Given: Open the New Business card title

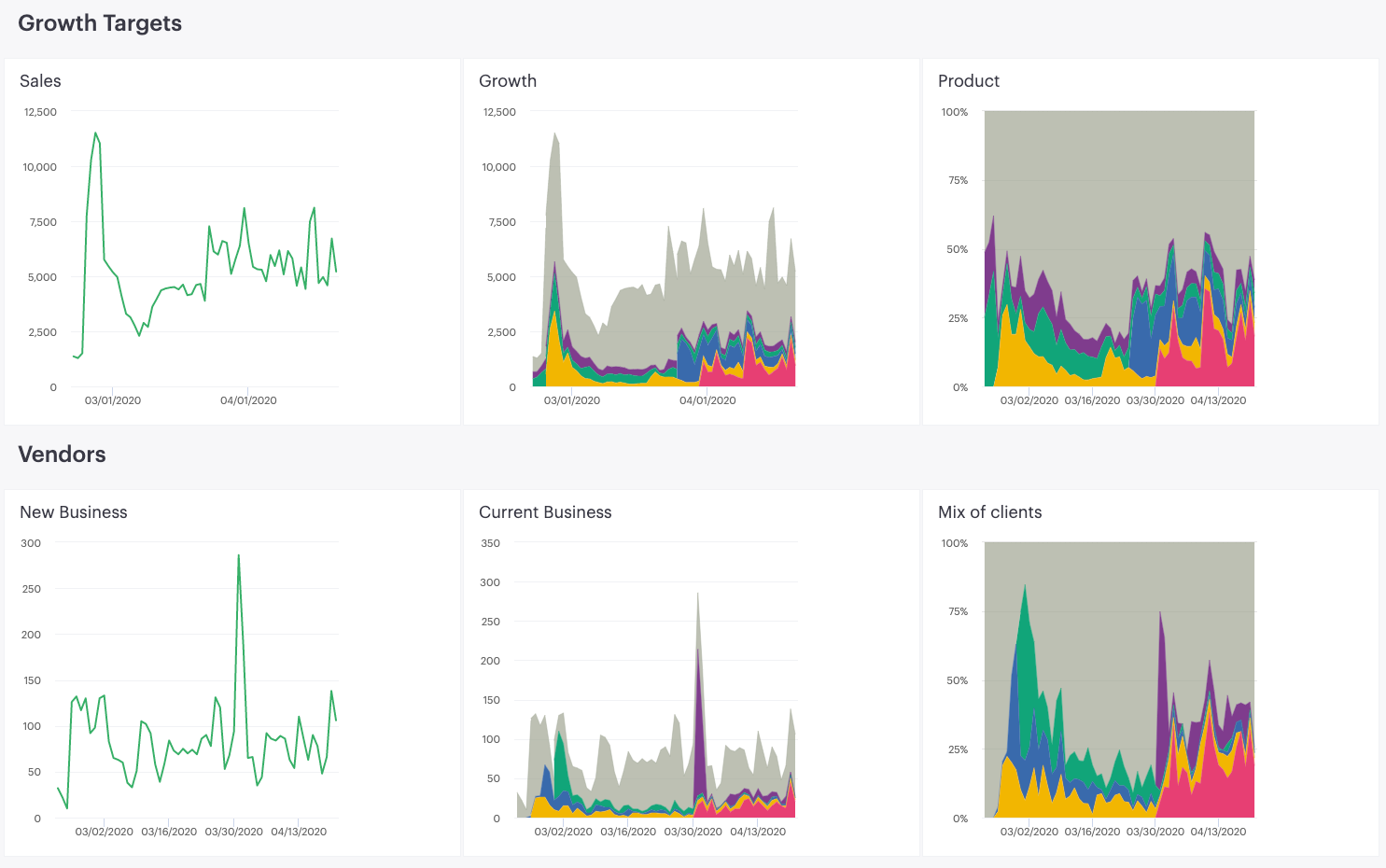Looking at the screenshot, I should coord(73,512).
